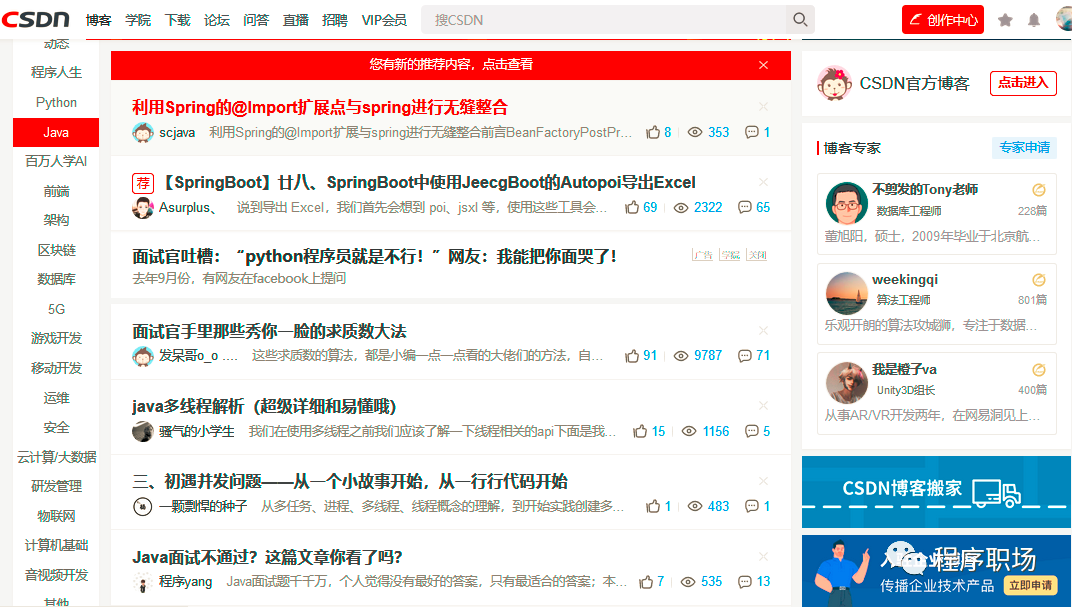Click 发呆哥o_o author avatar
The height and width of the screenshot is (607, 1072).
tap(143, 356)
